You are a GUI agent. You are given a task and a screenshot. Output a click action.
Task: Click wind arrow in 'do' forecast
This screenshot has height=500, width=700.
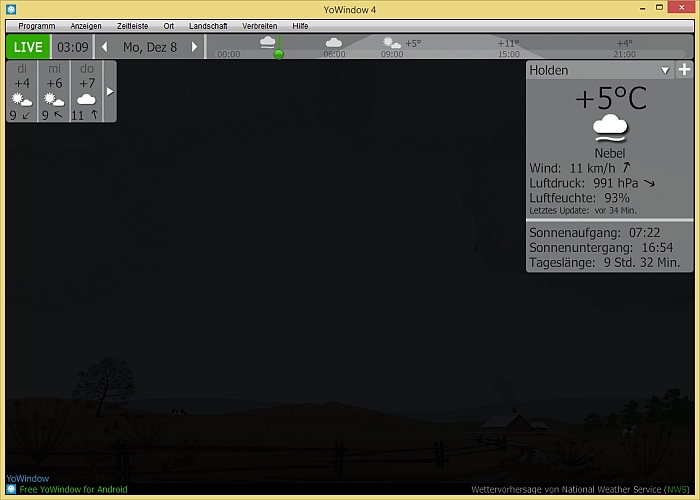pos(94,115)
